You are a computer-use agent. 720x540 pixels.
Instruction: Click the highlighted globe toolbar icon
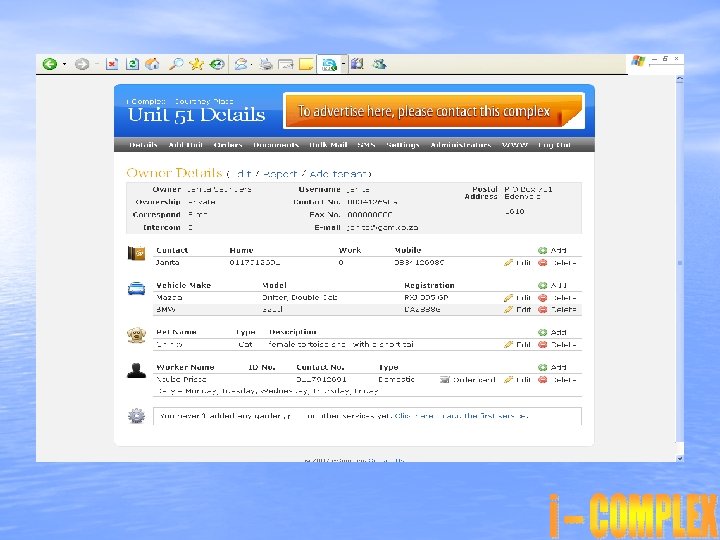coord(329,64)
